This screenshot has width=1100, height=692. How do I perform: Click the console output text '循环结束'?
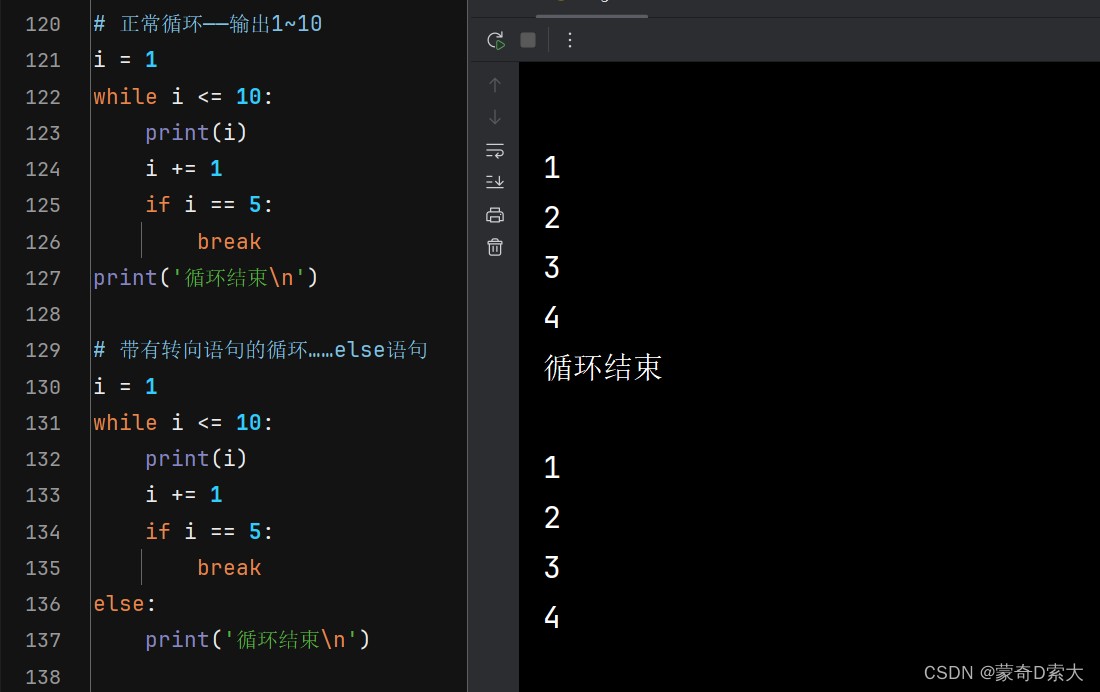pyautogui.click(x=603, y=367)
